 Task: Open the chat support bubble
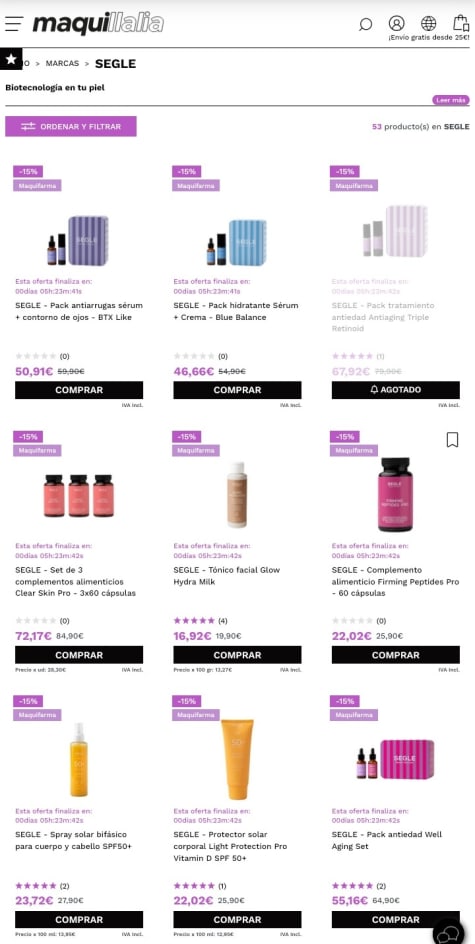click(449, 934)
